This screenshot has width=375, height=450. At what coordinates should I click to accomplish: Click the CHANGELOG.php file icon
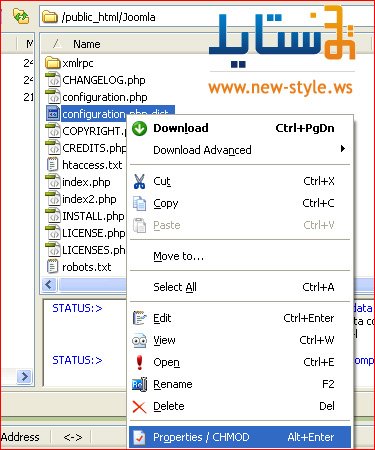pos(52,80)
